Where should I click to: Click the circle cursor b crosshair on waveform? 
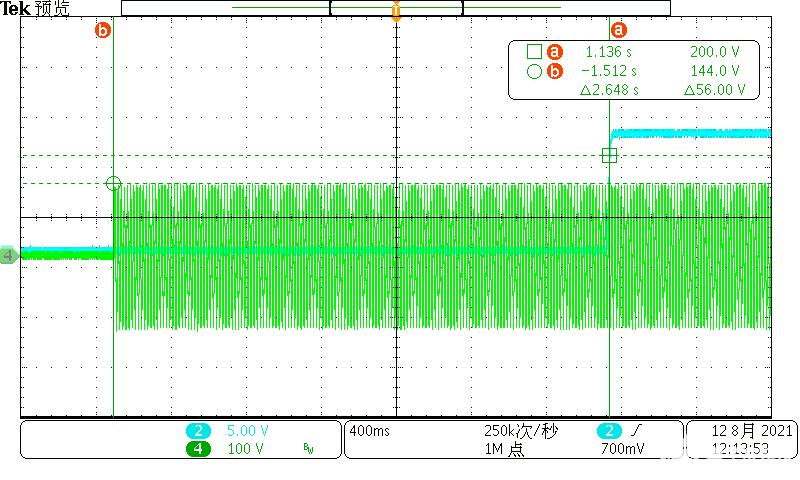pos(113,183)
